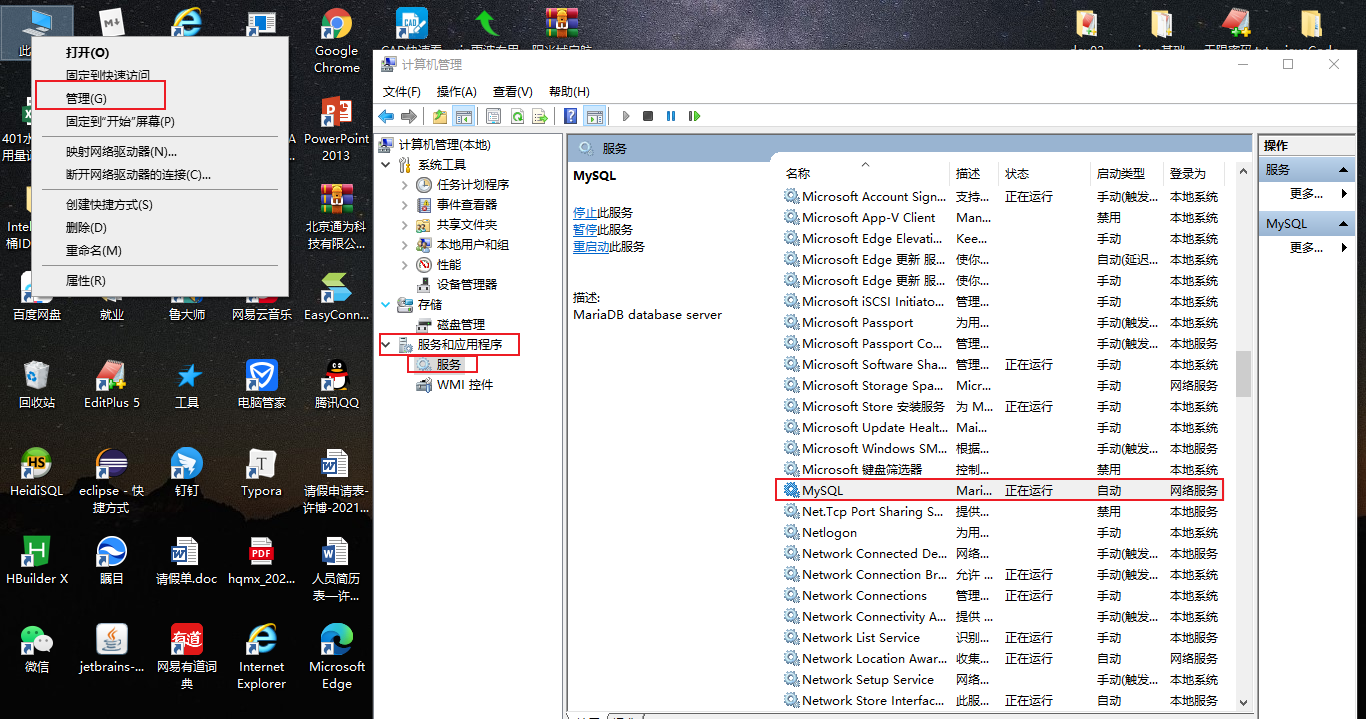Click scrollbar down arrow in services list

point(1244,703)
